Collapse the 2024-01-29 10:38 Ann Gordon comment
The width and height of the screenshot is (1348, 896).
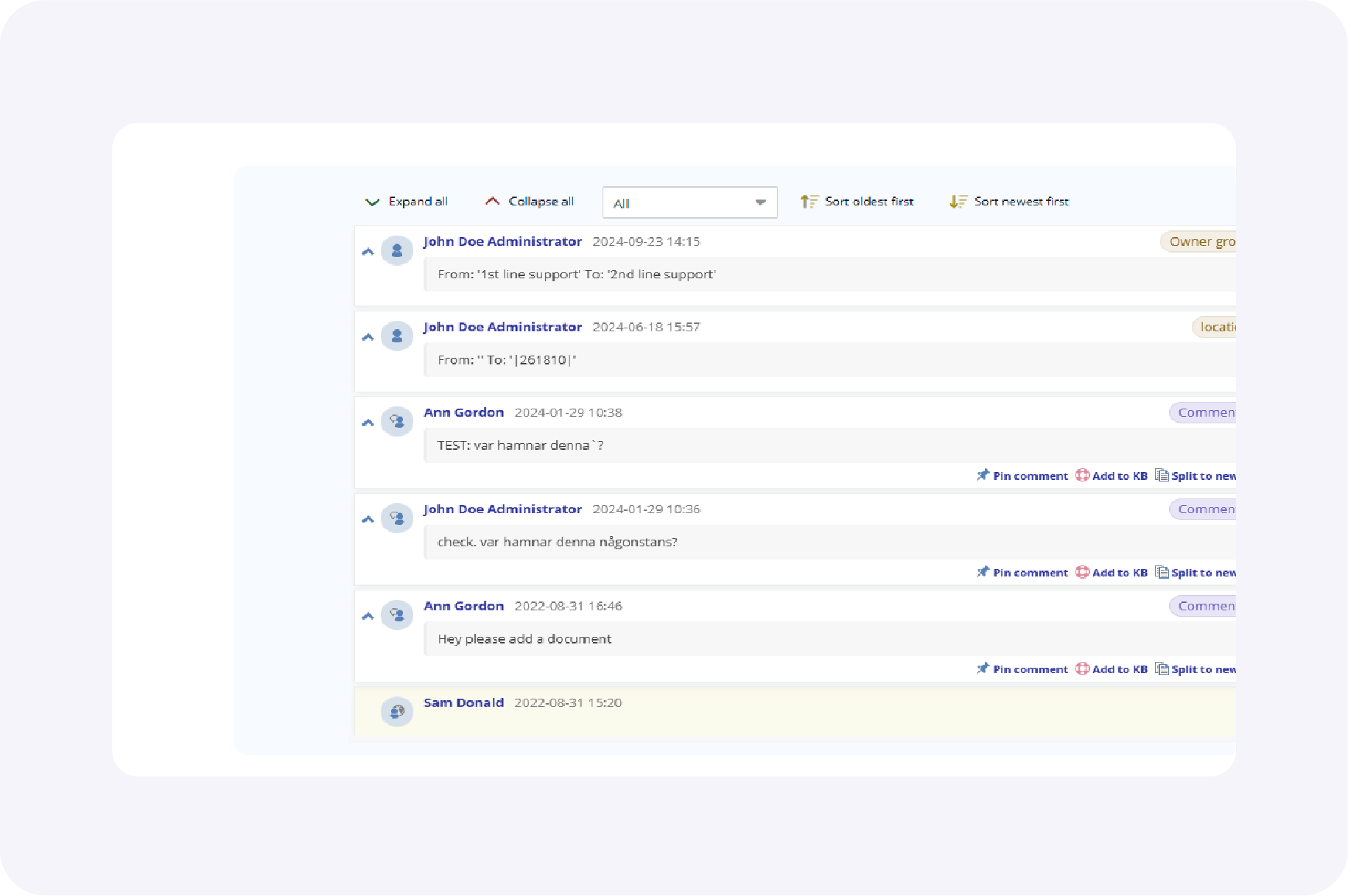coord(368,423)
